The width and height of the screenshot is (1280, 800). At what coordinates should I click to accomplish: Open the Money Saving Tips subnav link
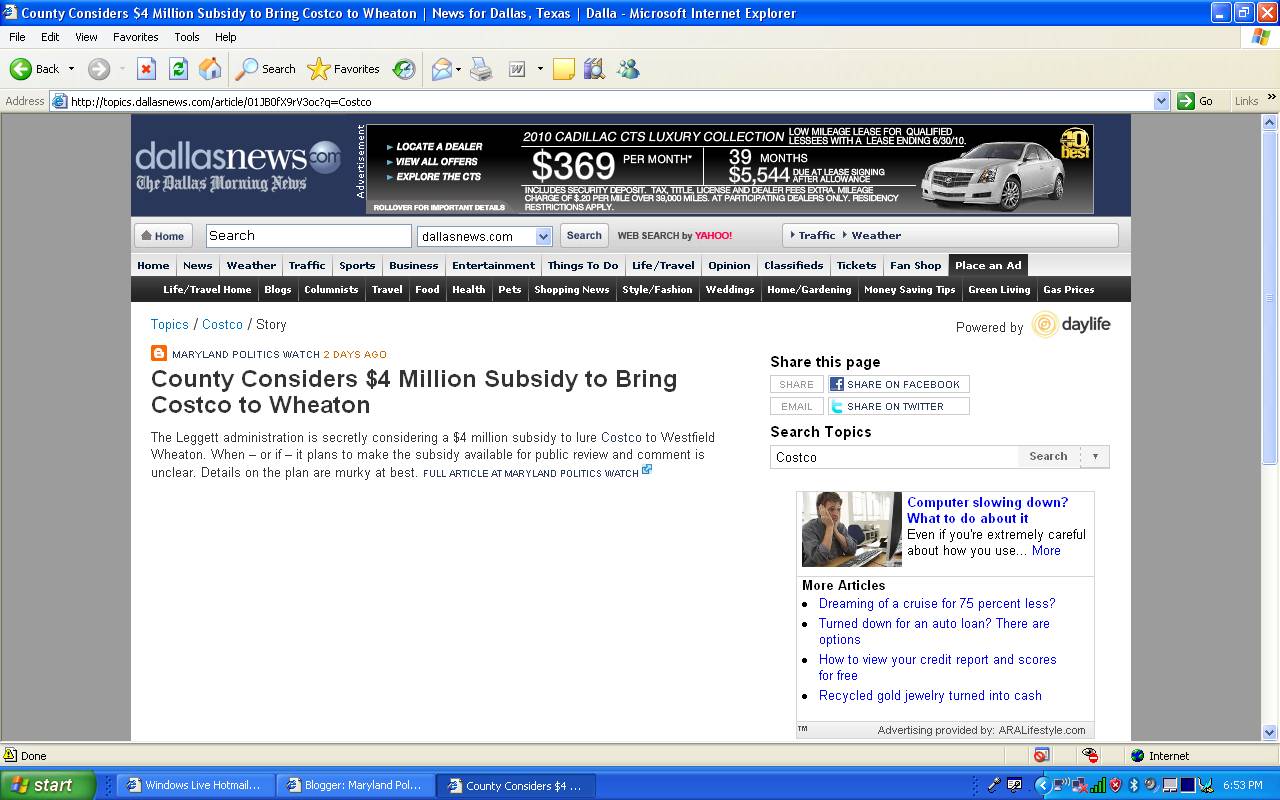pos(909,290)
